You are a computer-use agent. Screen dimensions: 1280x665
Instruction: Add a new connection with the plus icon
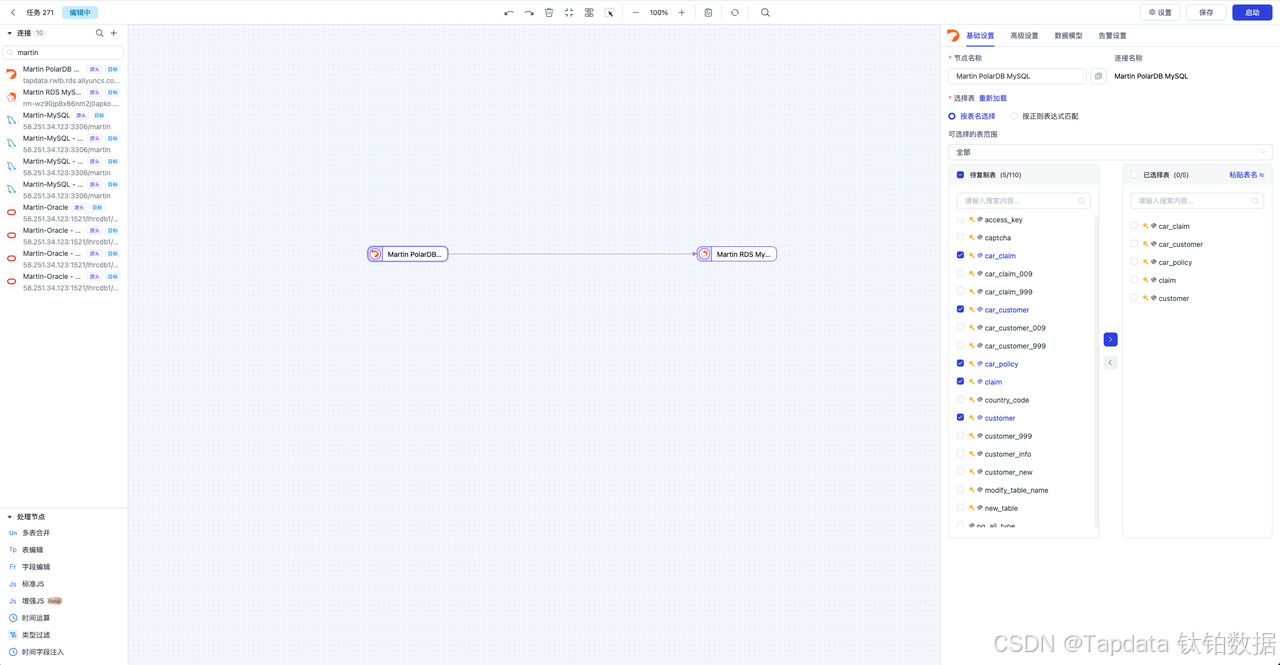point(113,33)
